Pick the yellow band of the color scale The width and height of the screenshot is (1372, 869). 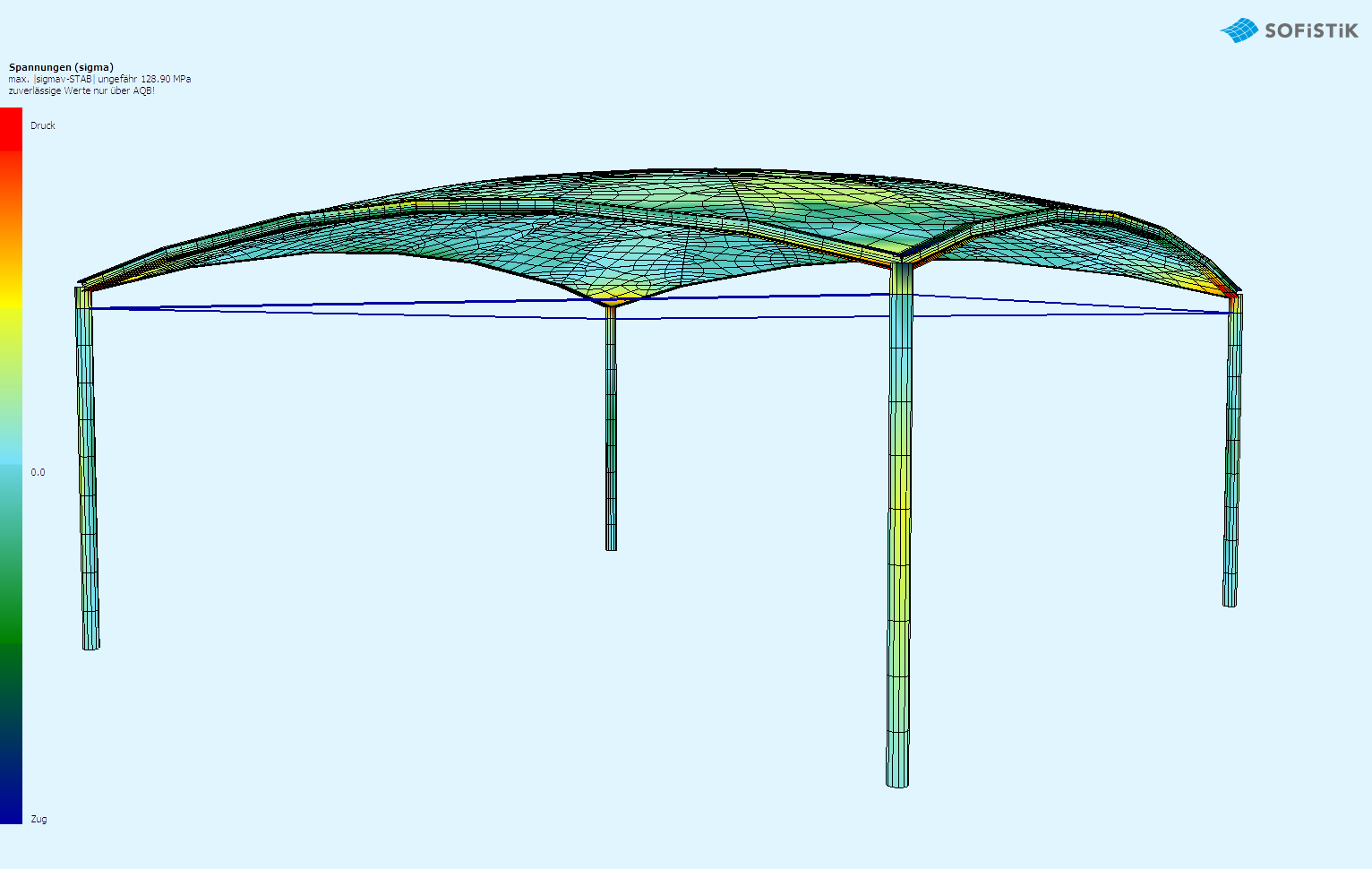tap(11, 296)
